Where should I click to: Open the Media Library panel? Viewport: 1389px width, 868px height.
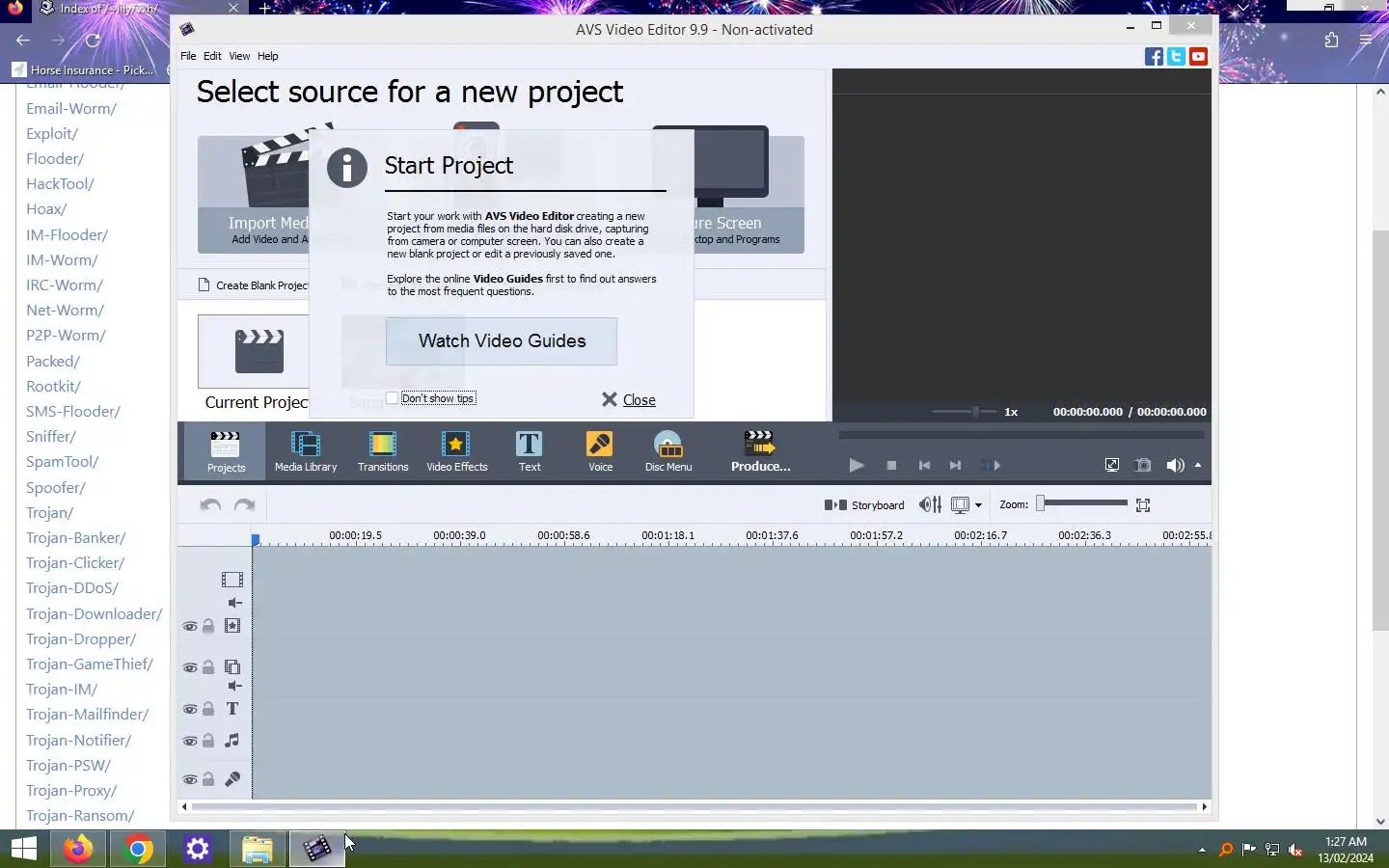tap(306, 451)
